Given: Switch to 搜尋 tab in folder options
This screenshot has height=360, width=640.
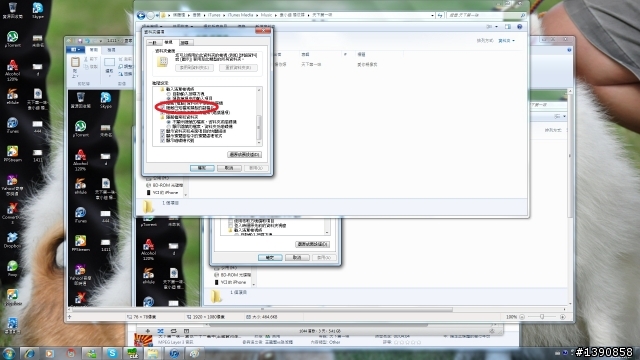Looking at the screenshot, I should [185, 42].
